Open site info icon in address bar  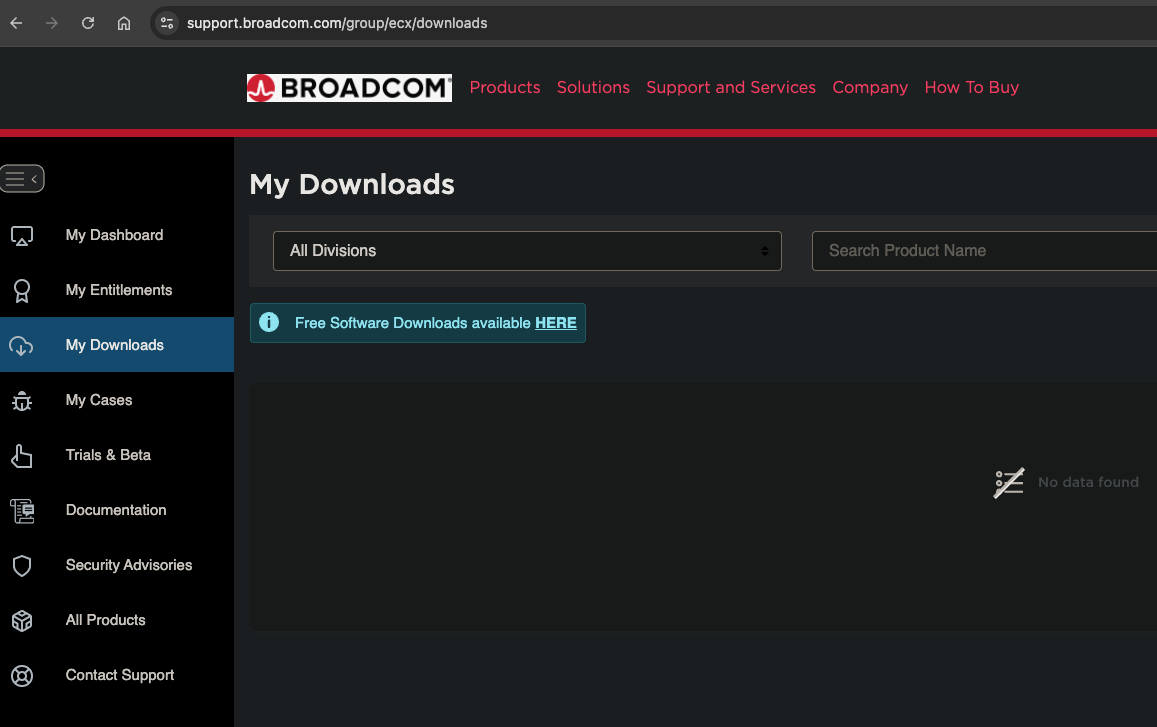click(167, 23)
